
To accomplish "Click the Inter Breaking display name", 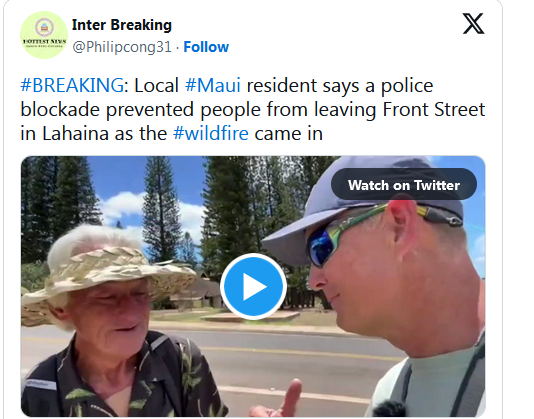I will point(122,25).
